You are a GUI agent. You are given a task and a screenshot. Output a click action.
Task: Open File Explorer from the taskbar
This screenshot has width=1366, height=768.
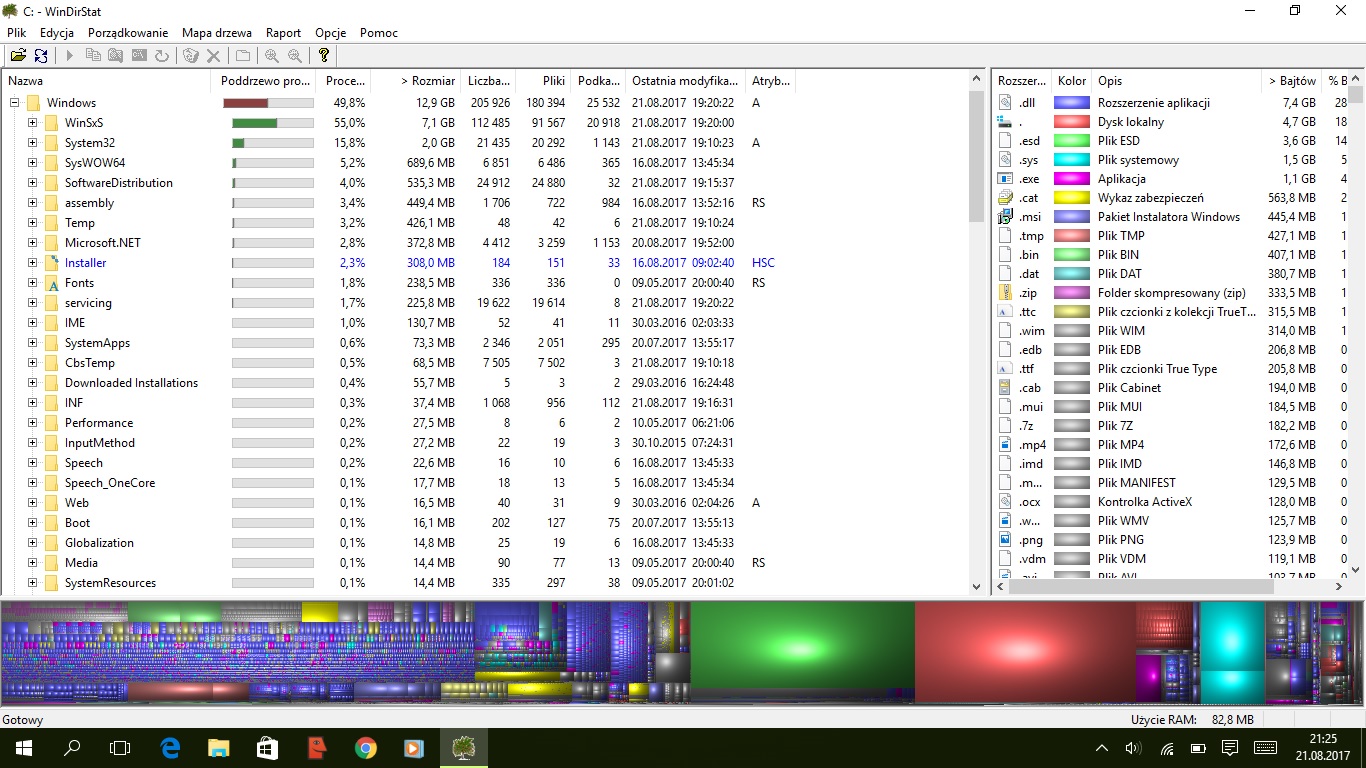[x=218, y=747]
